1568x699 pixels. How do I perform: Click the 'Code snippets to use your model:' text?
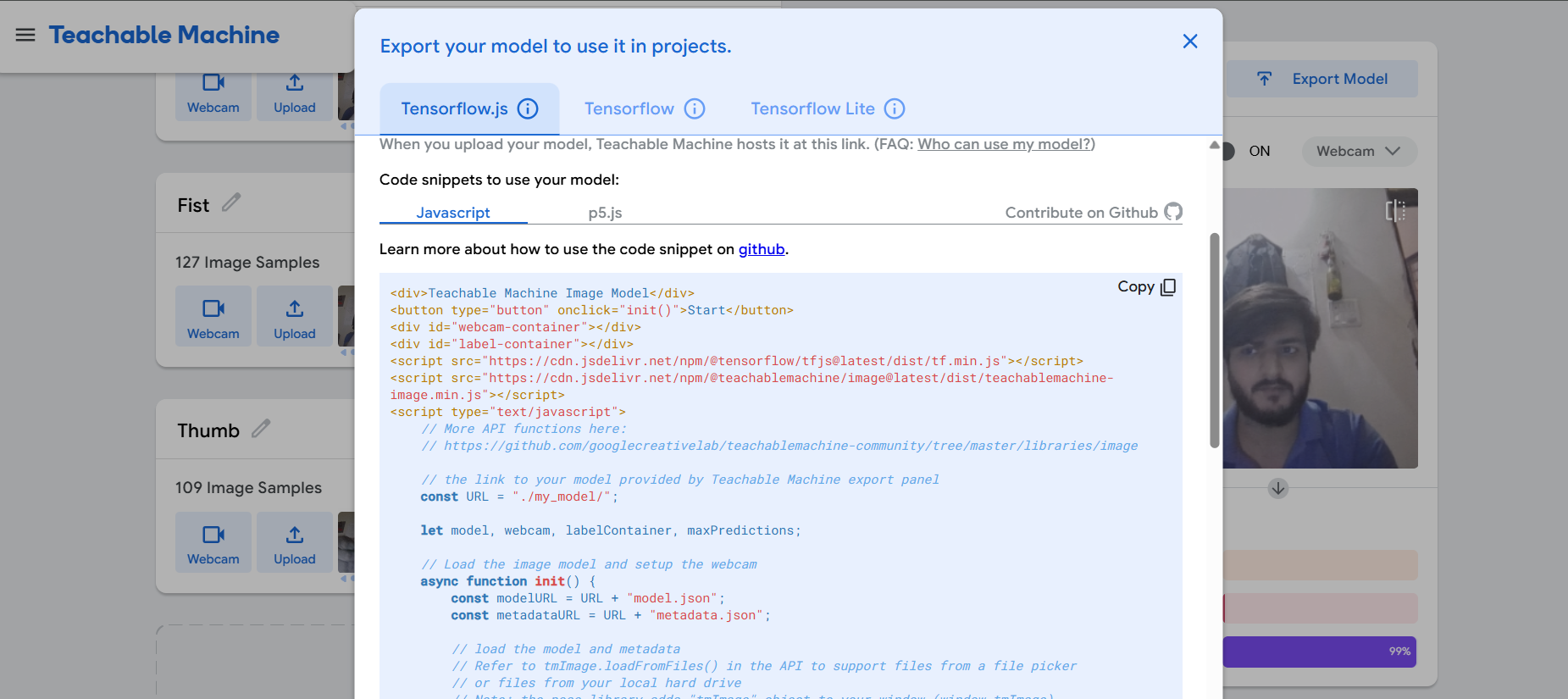(499, 180)
